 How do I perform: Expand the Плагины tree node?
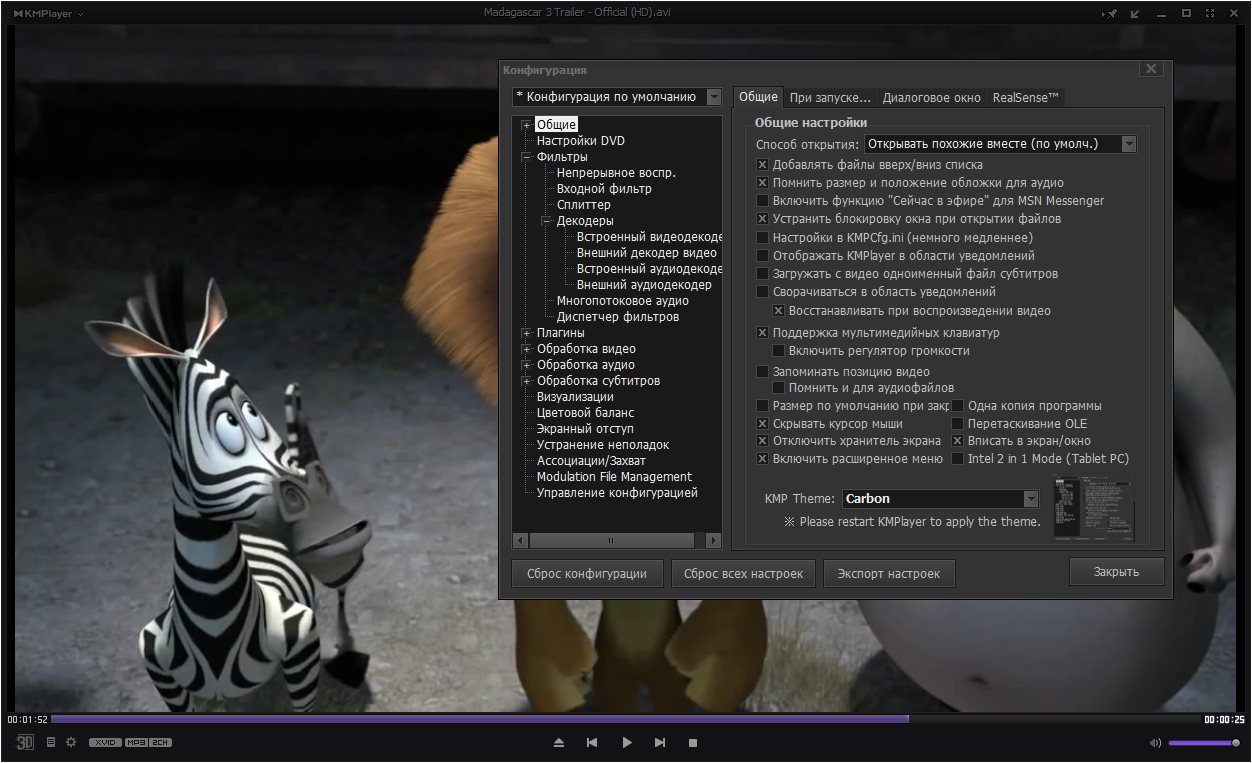click(526, 333)
